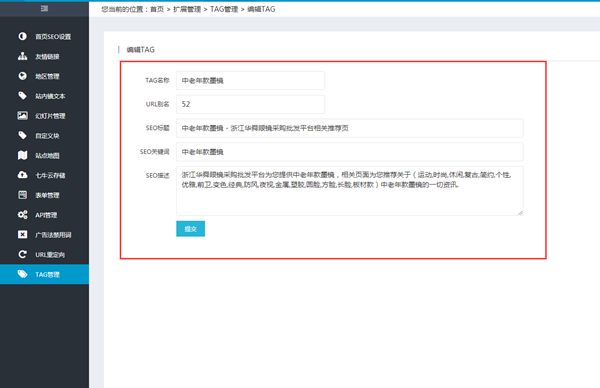Focus the SEO关键词 input field
The image size is (600, 388).
tap(349, 152)
